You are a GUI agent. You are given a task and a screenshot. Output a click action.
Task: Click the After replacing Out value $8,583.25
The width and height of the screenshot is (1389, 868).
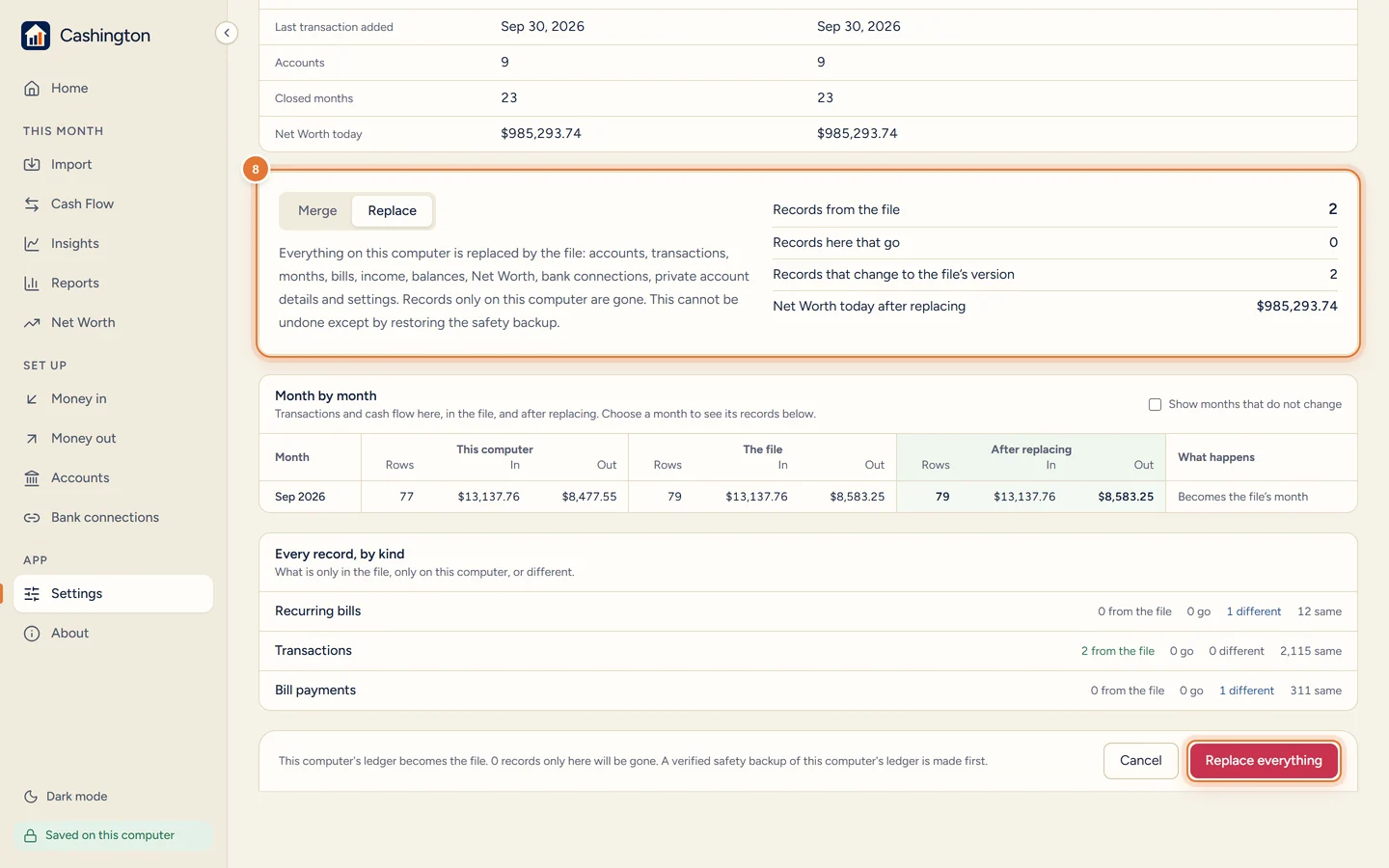[1126, 497]
